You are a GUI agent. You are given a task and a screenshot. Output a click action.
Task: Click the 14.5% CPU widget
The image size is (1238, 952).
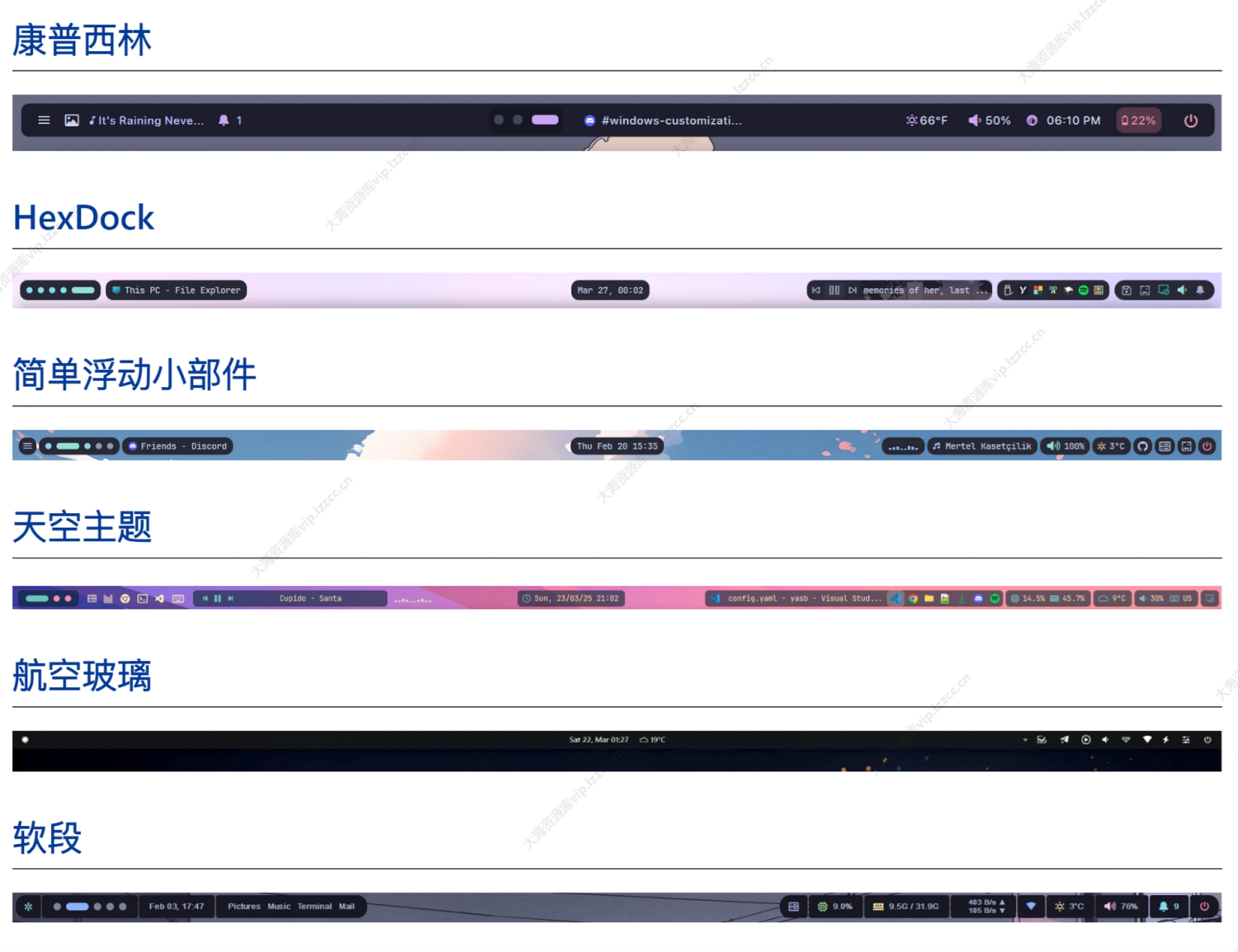tap(1028, 599)
